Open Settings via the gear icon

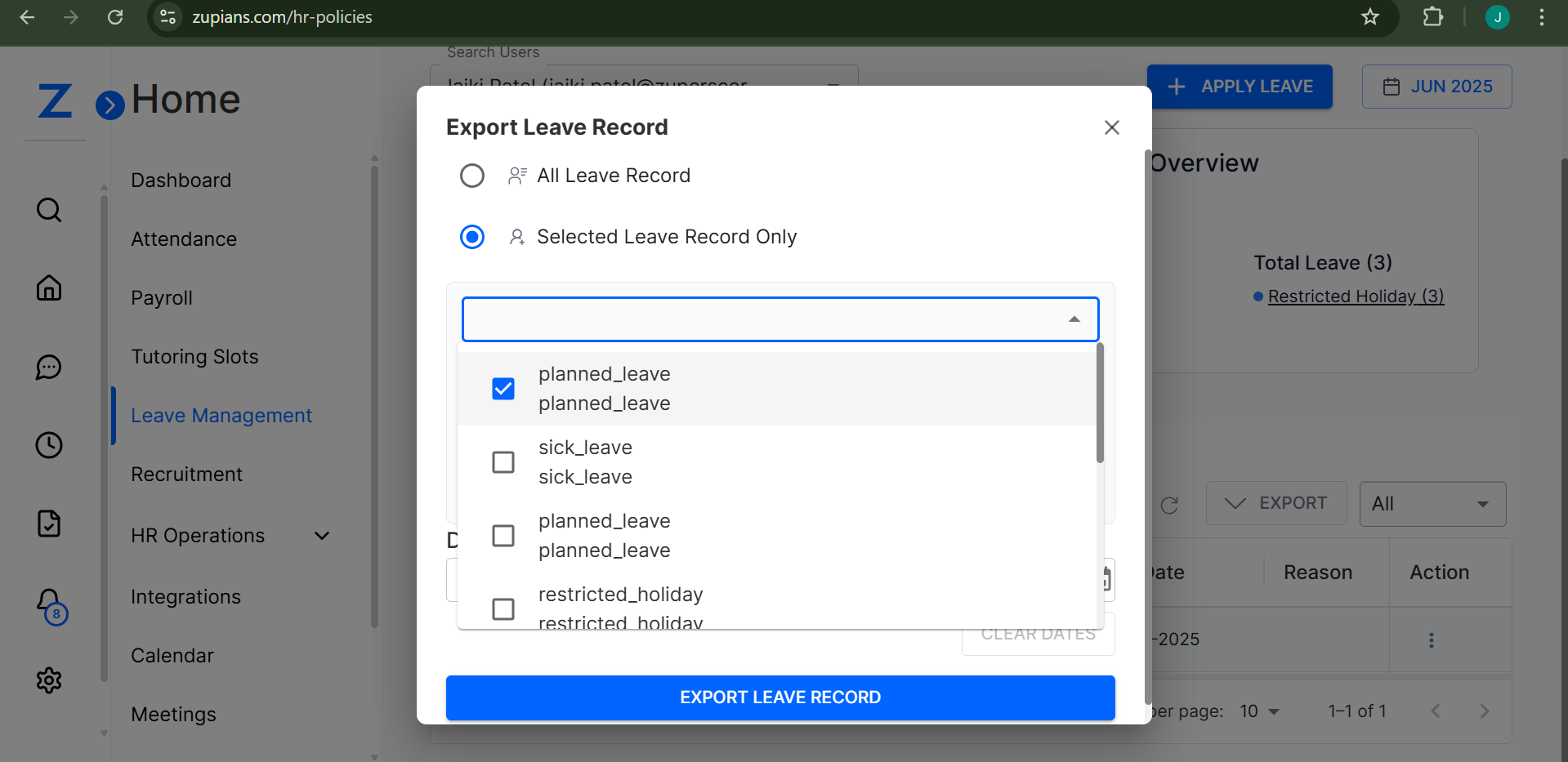point(48,680)
